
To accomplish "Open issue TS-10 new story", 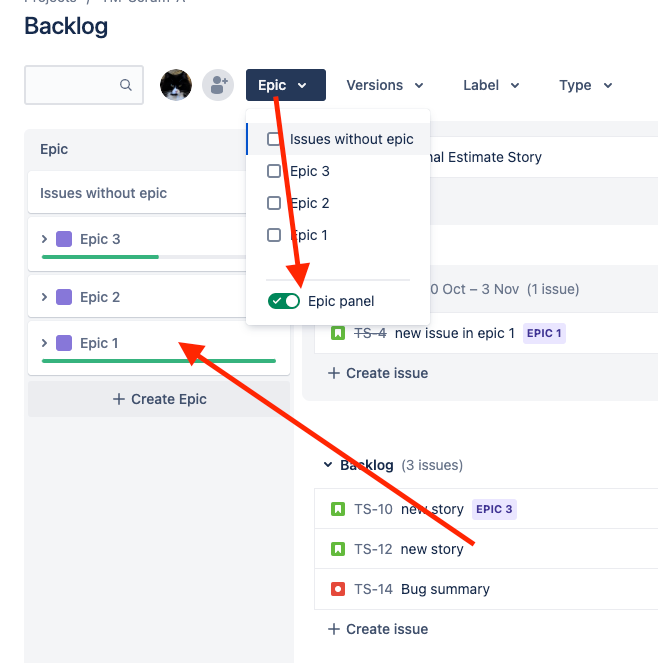I will pyautogui.click(x=486, y=509).
